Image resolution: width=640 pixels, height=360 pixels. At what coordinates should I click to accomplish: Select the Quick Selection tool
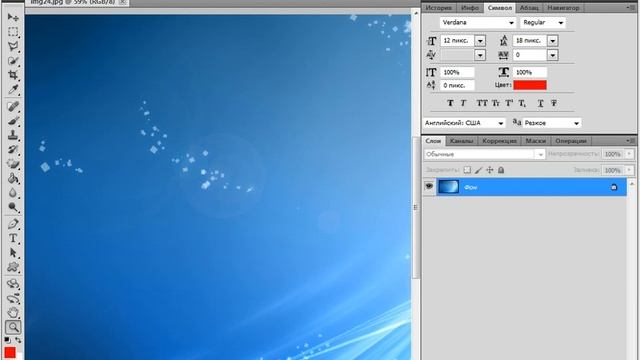pos(13,61)
